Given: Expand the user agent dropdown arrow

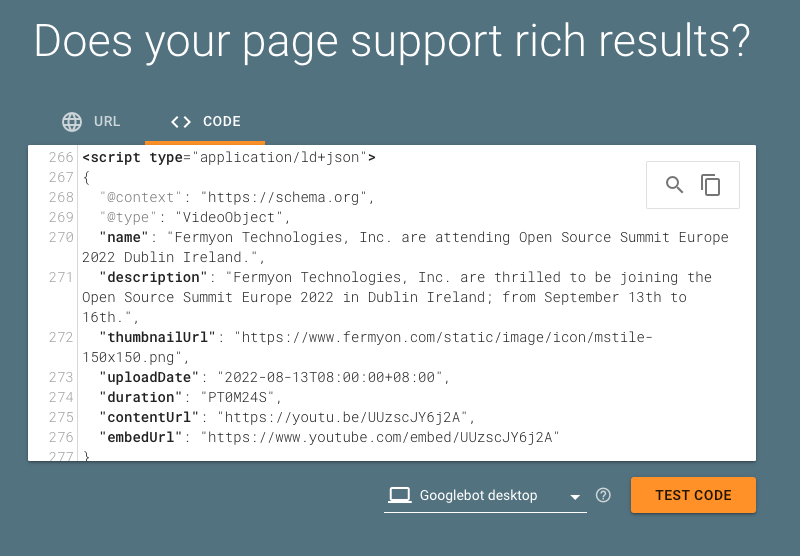Looking at the screenshot, I should 574,497.
